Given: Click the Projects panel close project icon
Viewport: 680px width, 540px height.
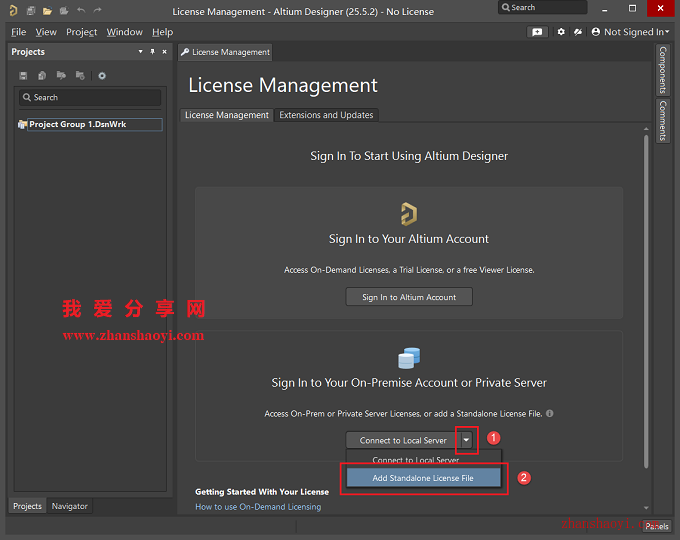Looking at the screenshot, I should 80,75.
